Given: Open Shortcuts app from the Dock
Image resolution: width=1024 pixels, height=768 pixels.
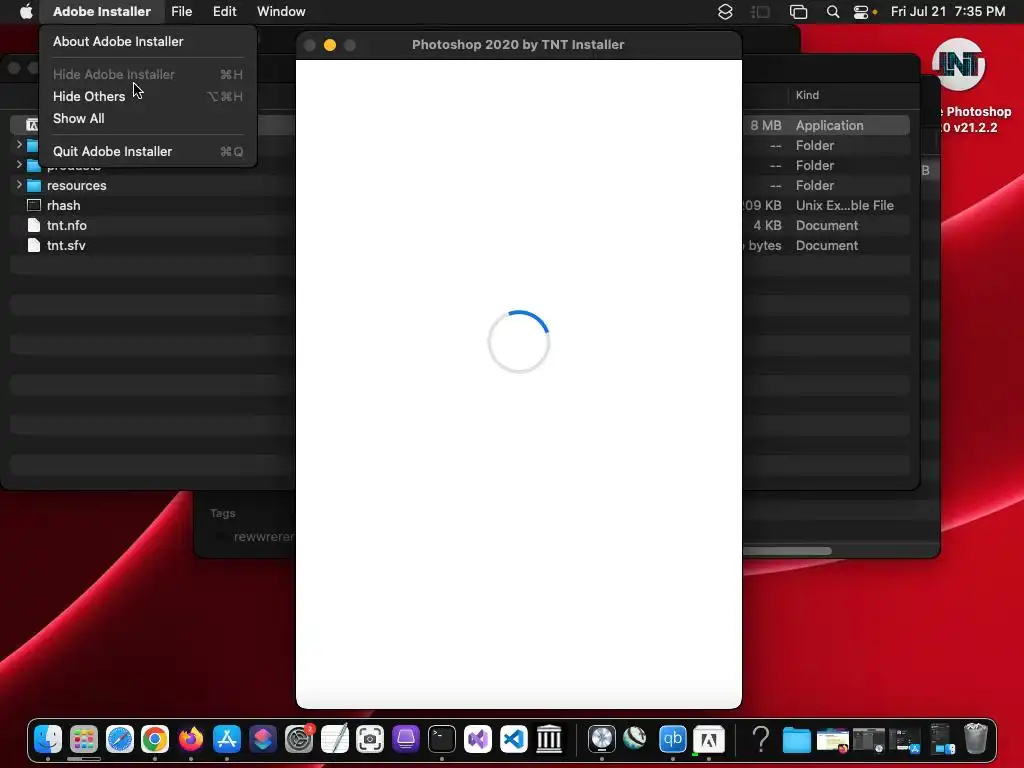Looking at the screenshot, I should (x=263, y=739).
